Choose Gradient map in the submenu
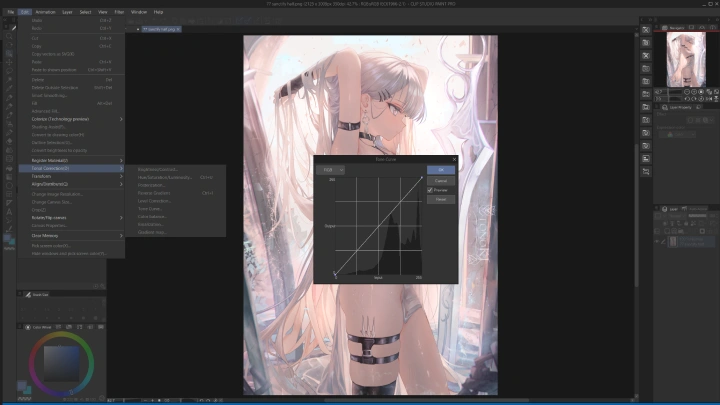This screenshot has height=405, width=720. [x=152, y=232]
